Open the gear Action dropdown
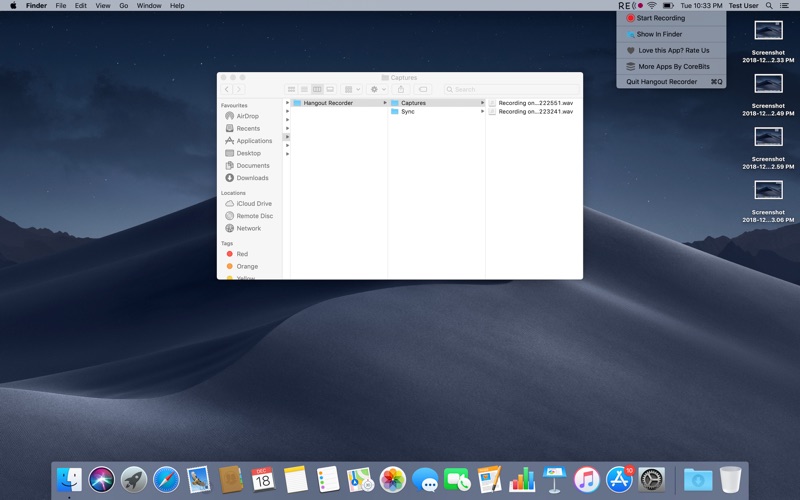 [x=378, y=89]
